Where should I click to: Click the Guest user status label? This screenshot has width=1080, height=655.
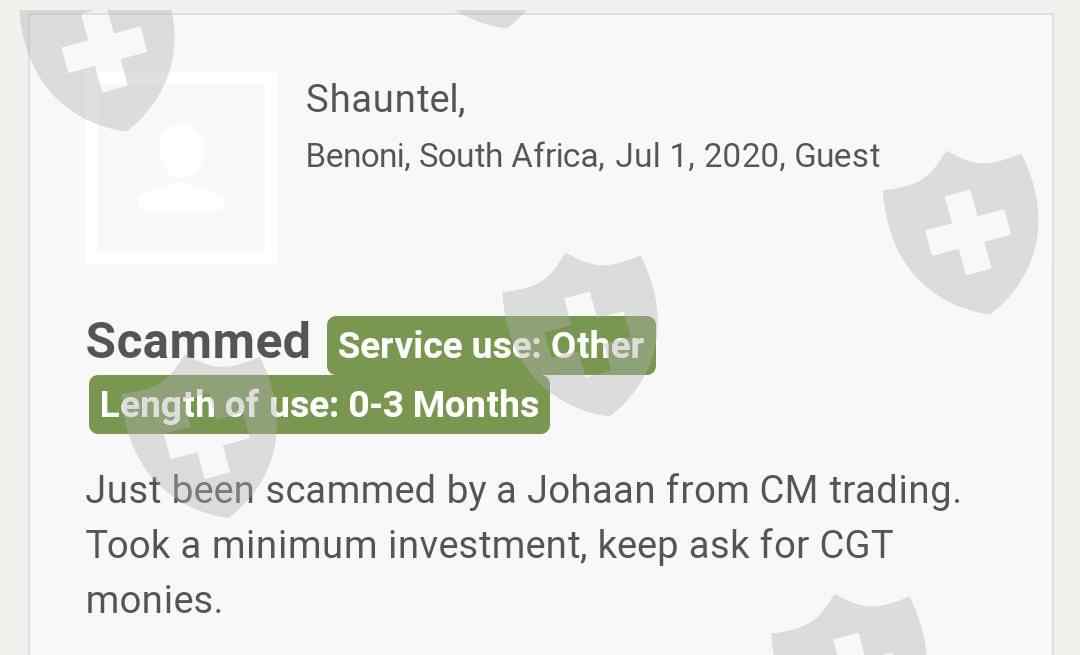(837, 156)
